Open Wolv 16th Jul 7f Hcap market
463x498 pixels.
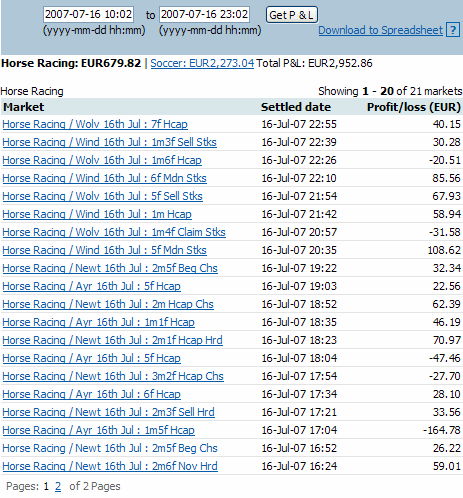[95, 124]
